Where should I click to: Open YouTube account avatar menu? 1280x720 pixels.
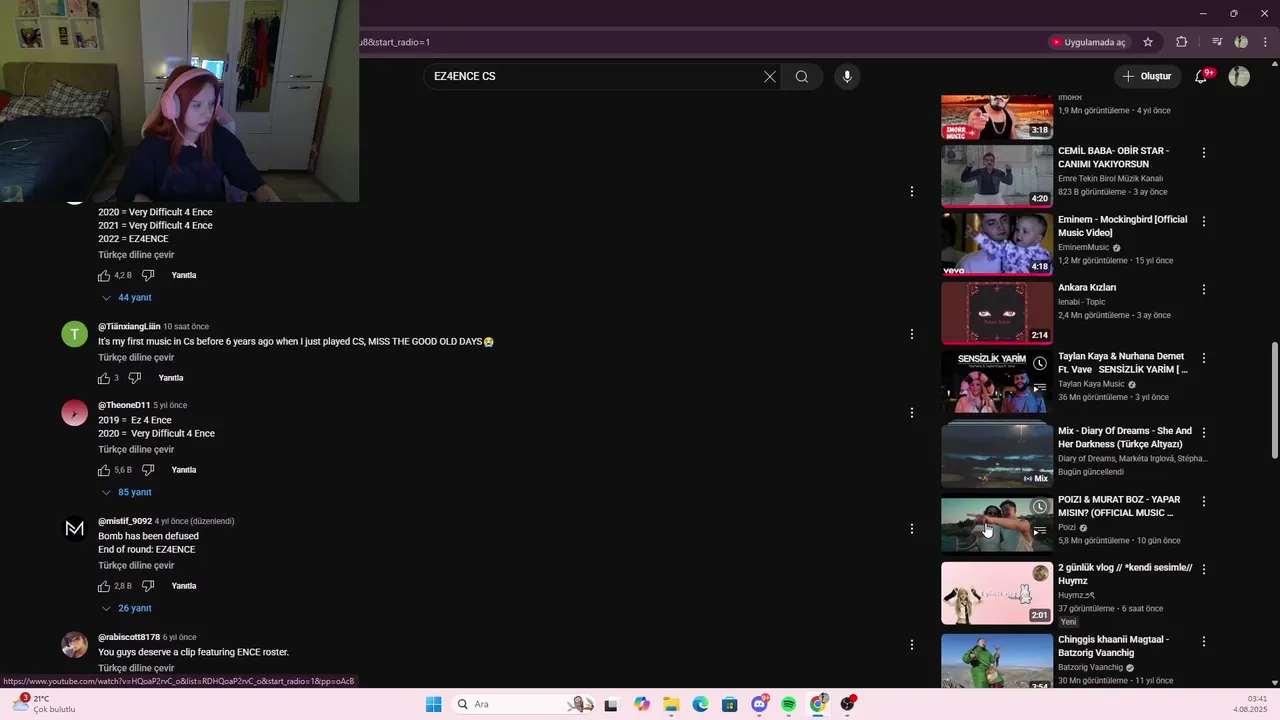[1239, 76]
